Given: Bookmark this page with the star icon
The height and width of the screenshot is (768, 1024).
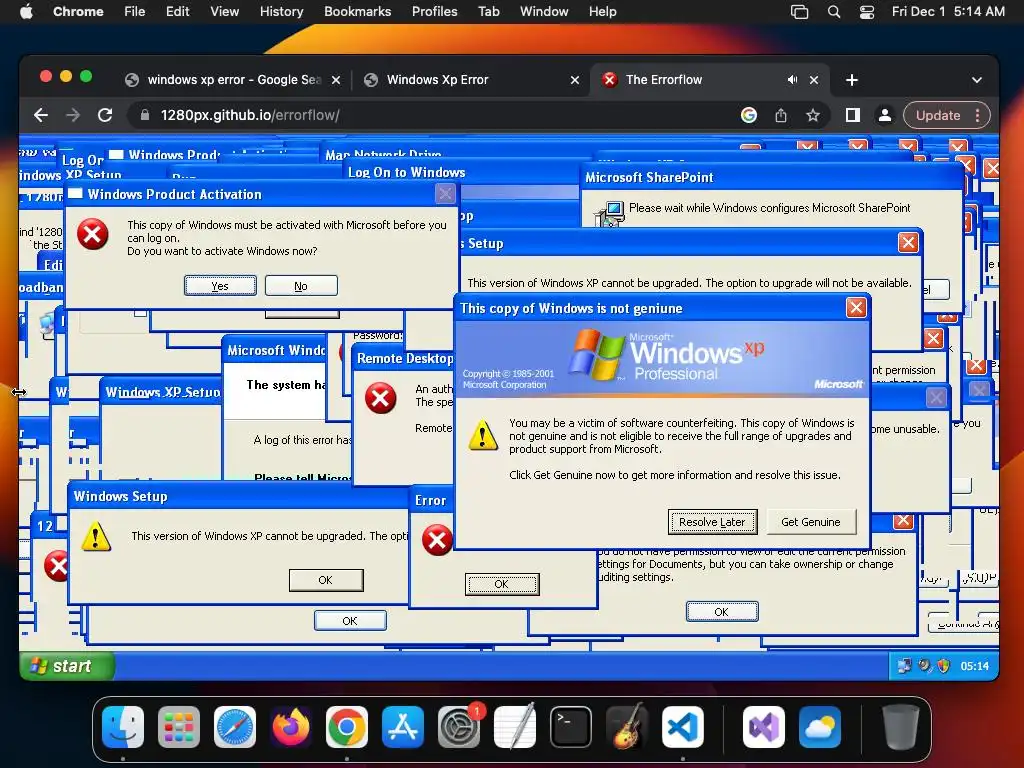Looking at the screenshot, I should click(x=812, y=115).
